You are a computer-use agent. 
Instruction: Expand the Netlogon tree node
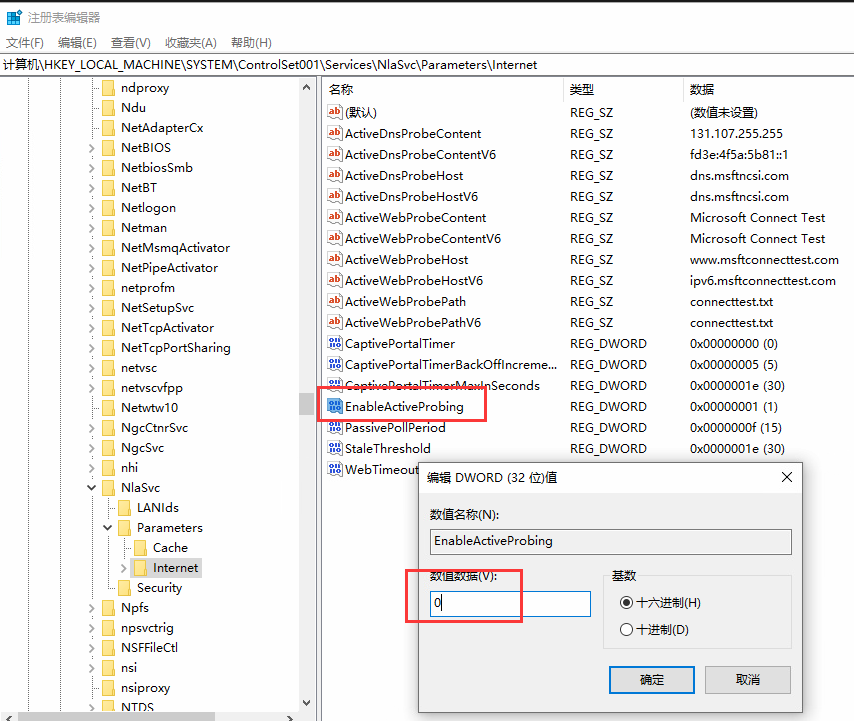click(92, 208)
